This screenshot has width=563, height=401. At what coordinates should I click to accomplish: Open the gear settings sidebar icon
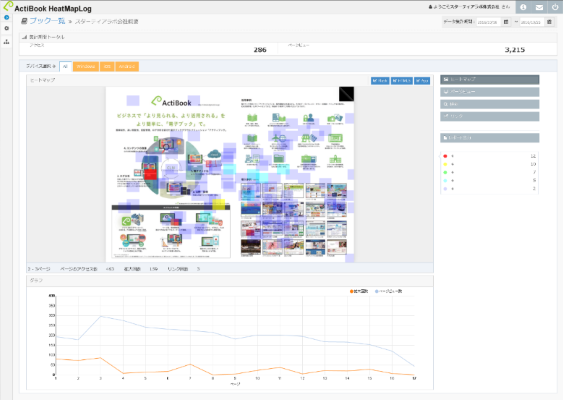6,28
